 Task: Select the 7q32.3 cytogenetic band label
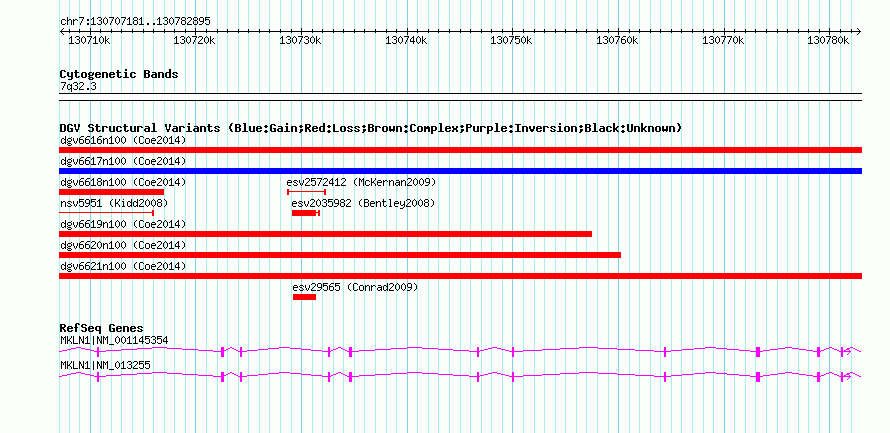78,87
